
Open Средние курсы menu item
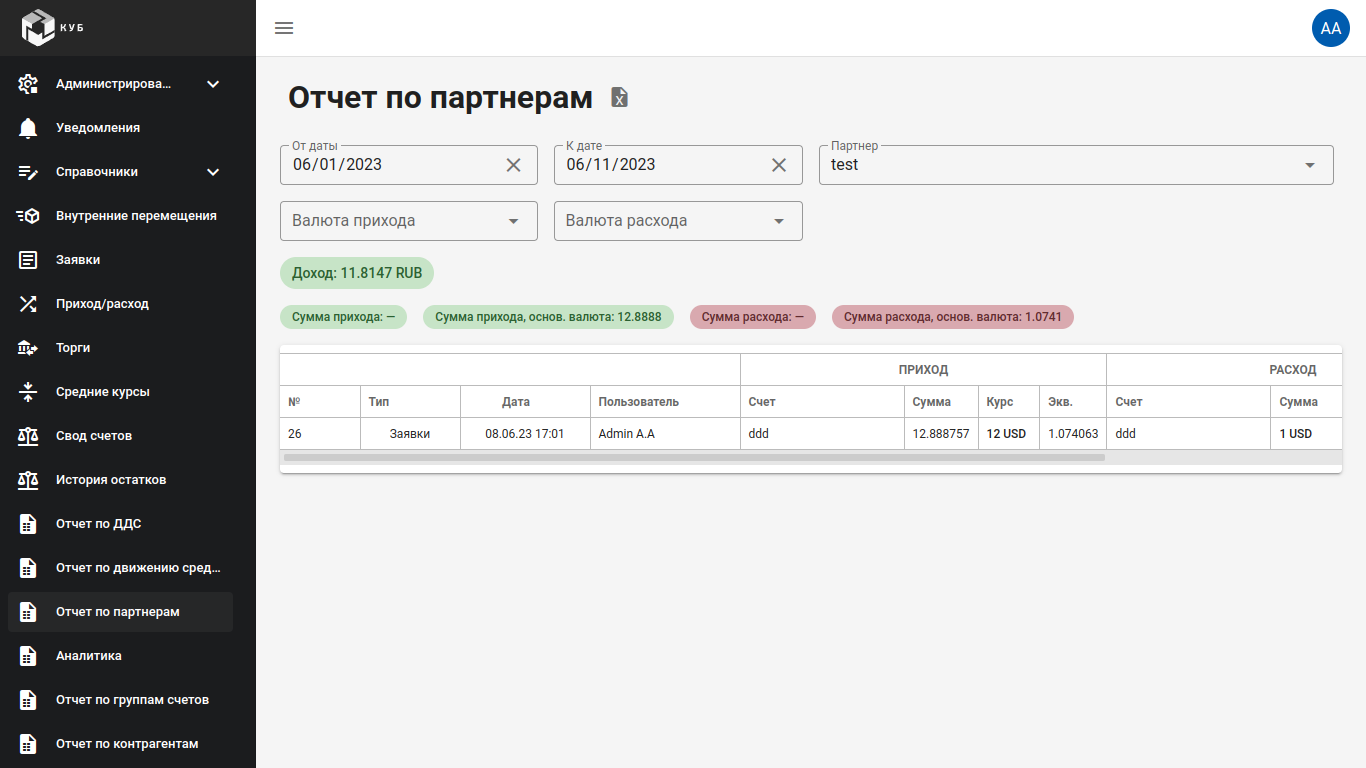point(120,392)
